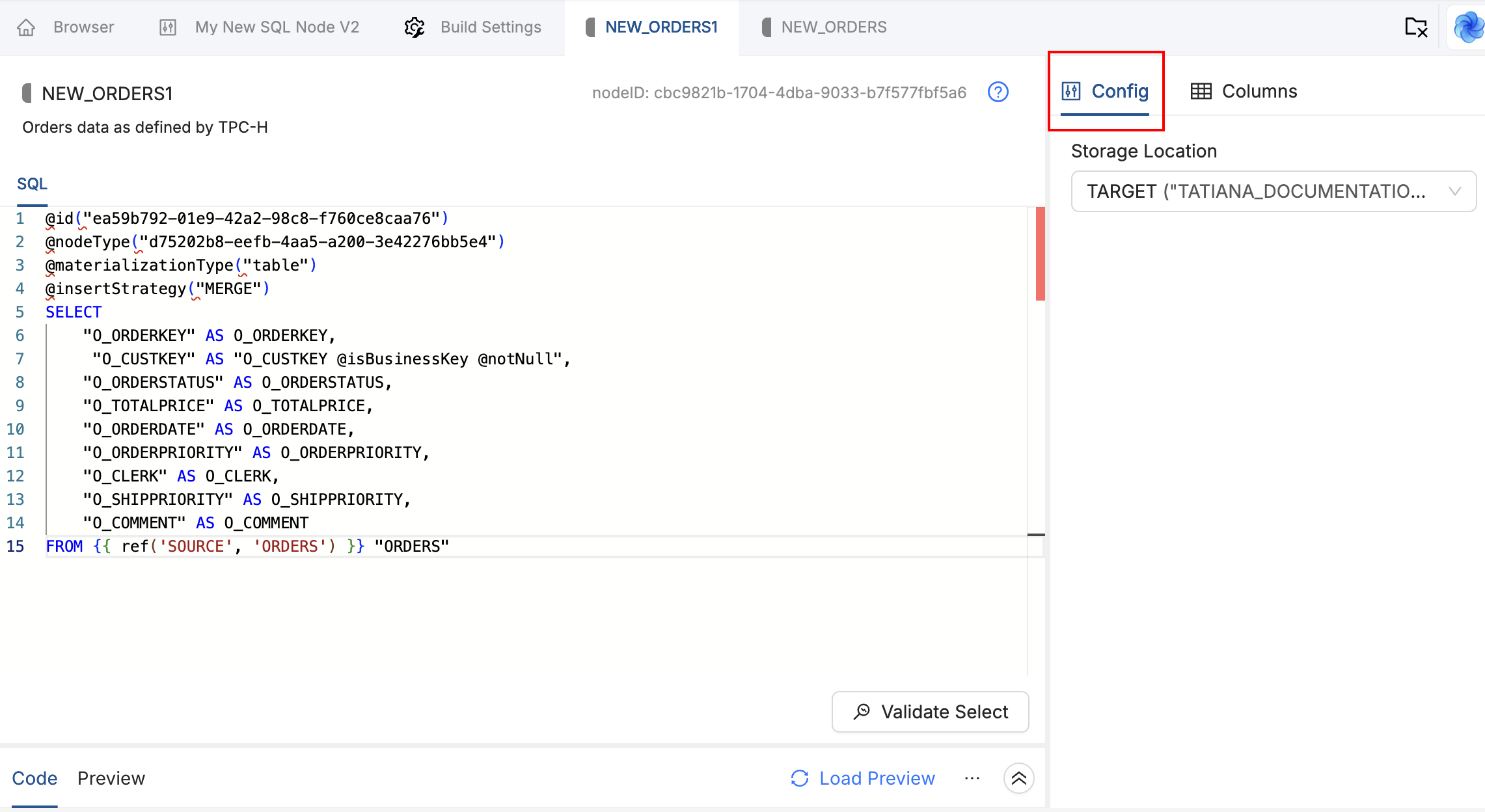Open the three-dots more options menu
The width and height of the screenshot is (1485, 812).
click(x=972, y=778)
